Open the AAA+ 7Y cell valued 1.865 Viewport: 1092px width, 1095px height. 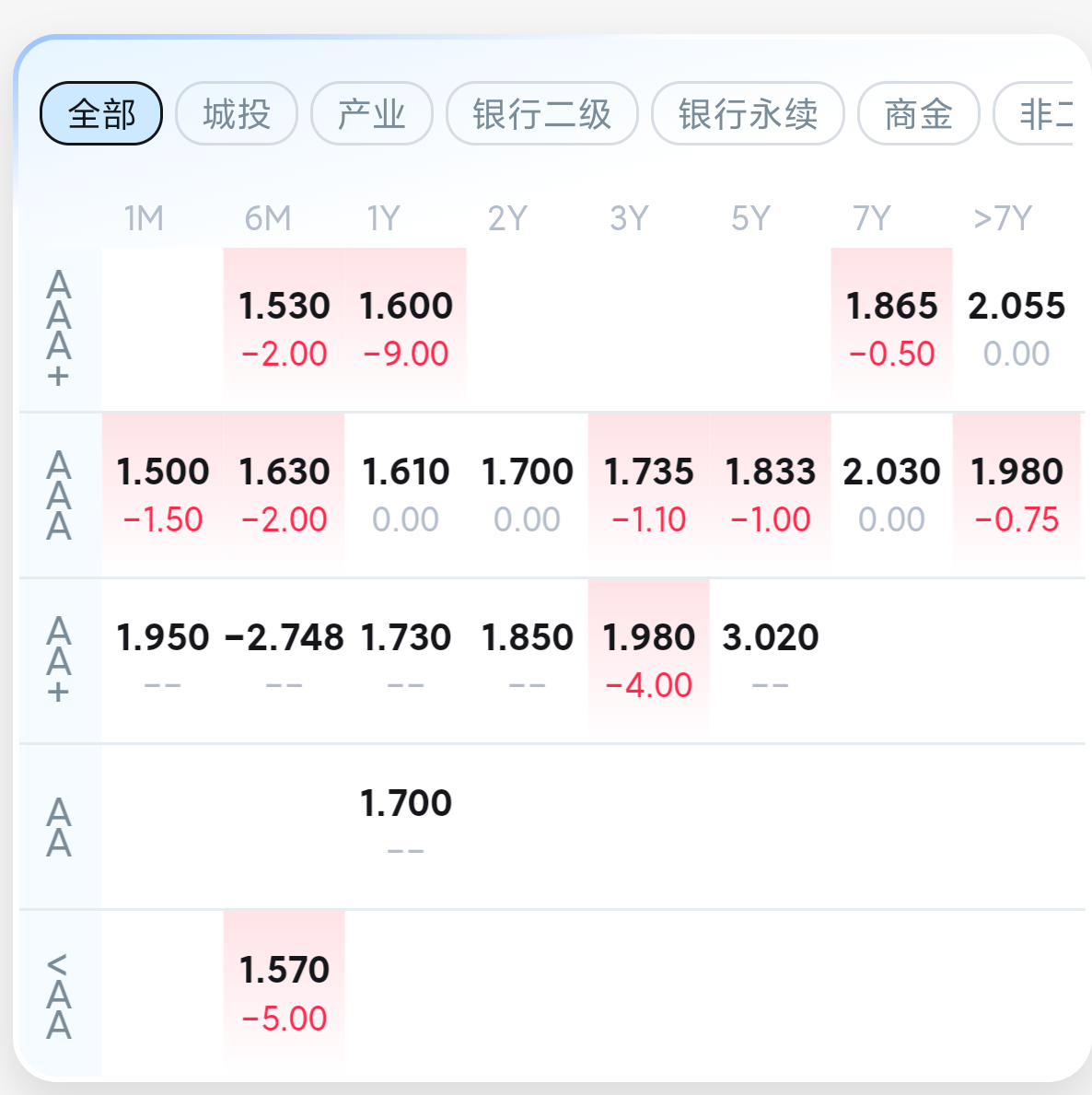(891, 328)
